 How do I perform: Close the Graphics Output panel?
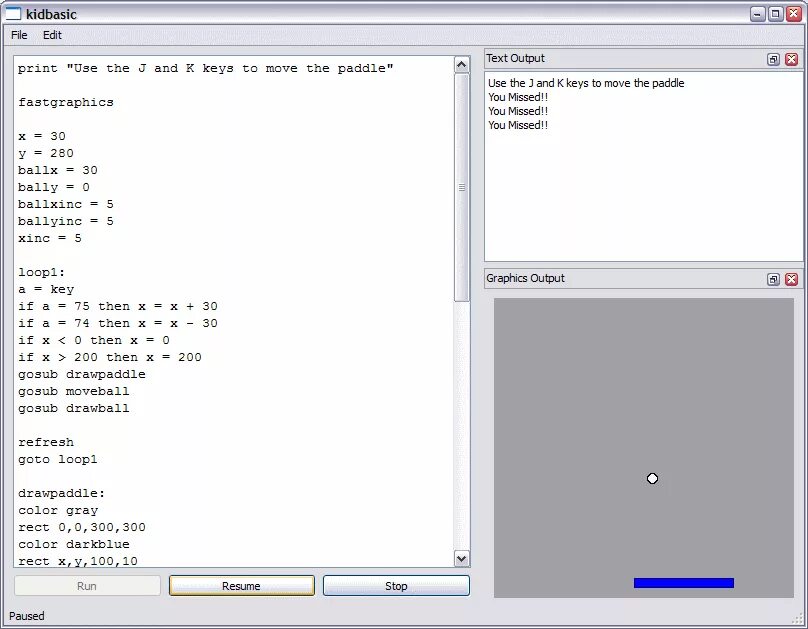tap(792, 279)
